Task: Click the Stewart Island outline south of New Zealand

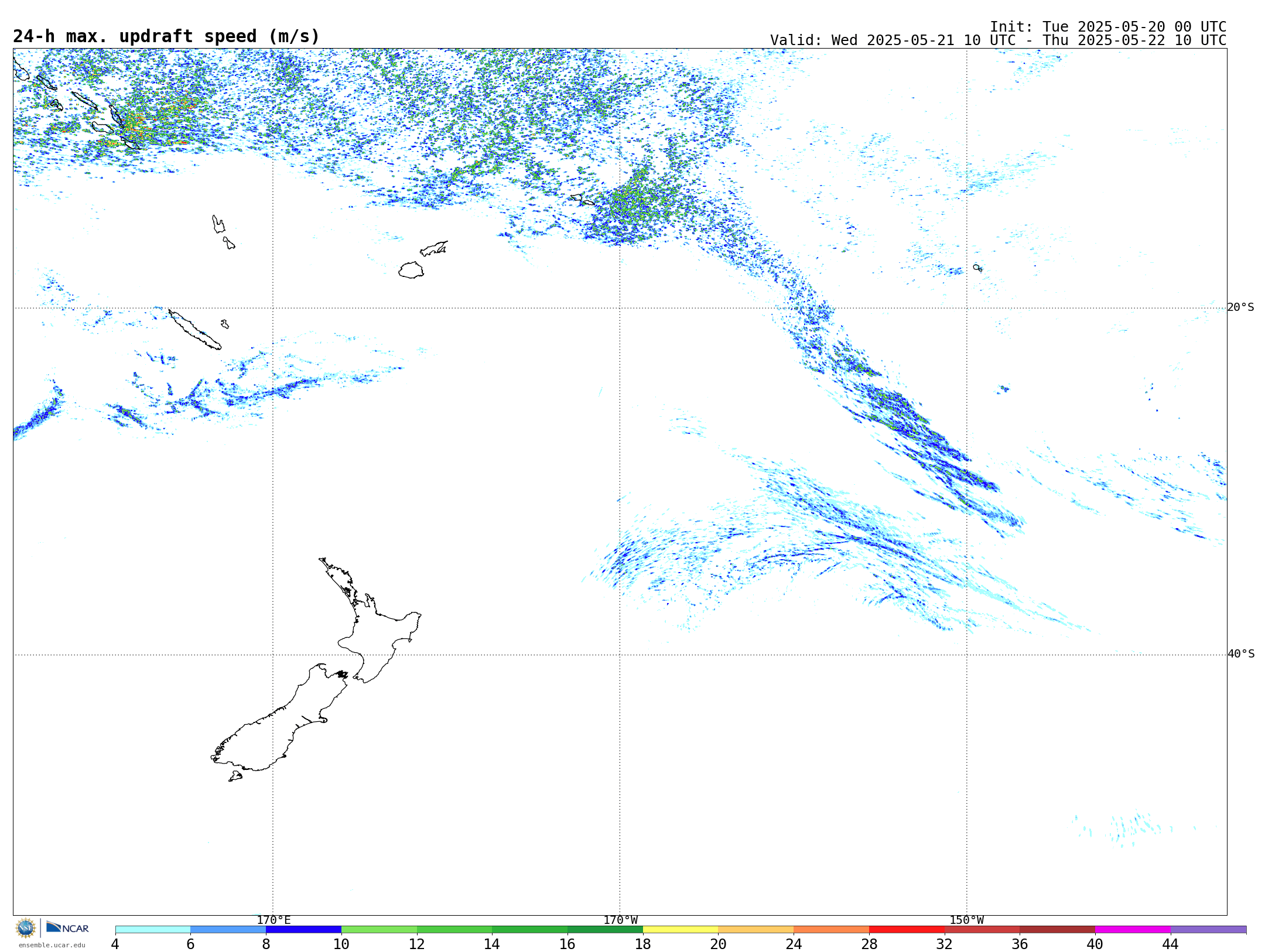Action: tap(235, 776)
